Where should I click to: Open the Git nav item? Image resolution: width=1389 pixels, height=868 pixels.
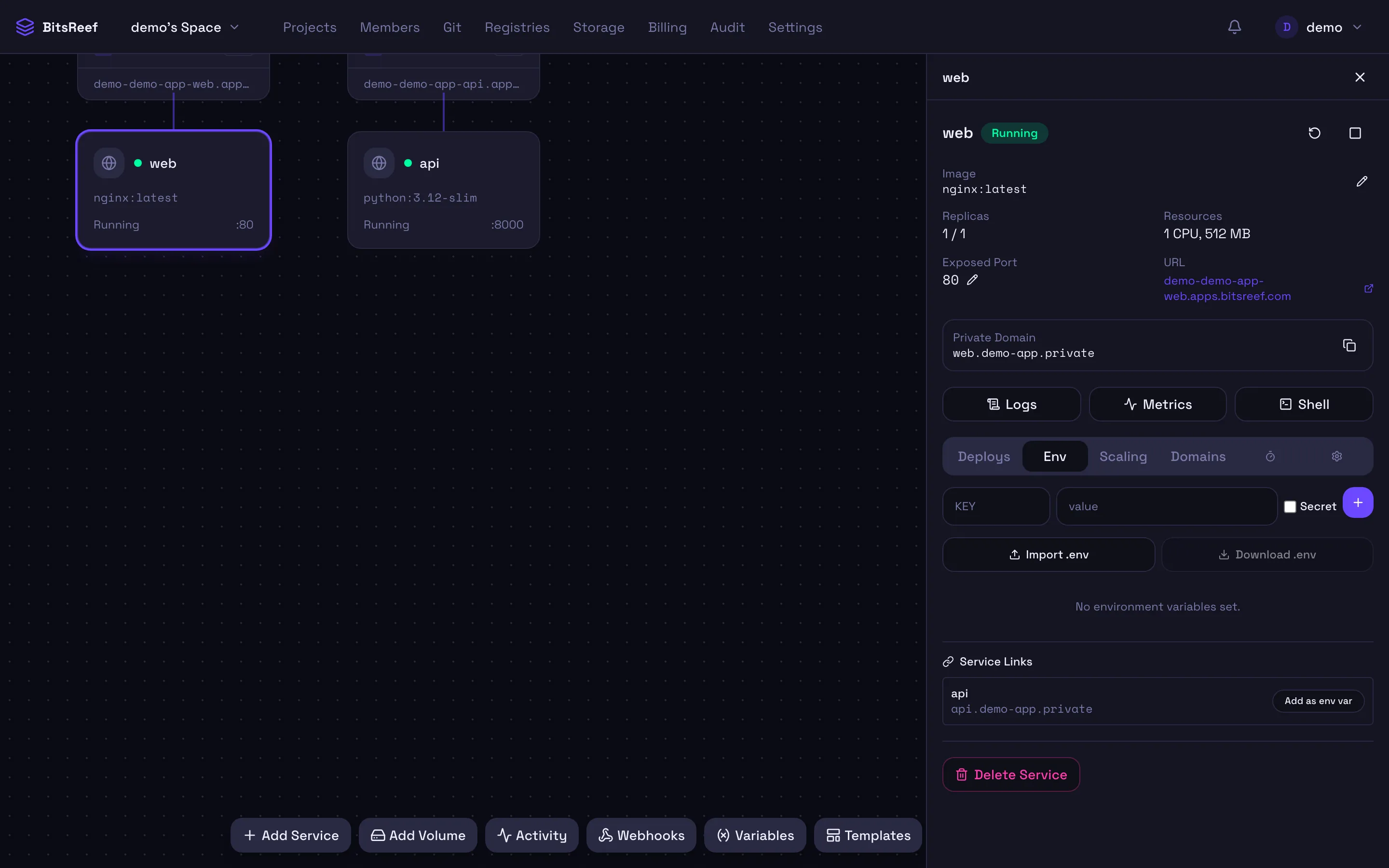tap(452, 27)
